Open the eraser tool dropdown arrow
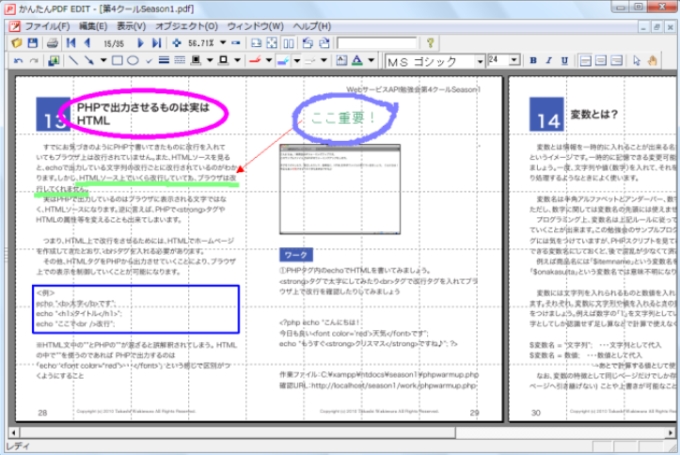The width and height of the screenshot is (680, 455). (324, 61)
